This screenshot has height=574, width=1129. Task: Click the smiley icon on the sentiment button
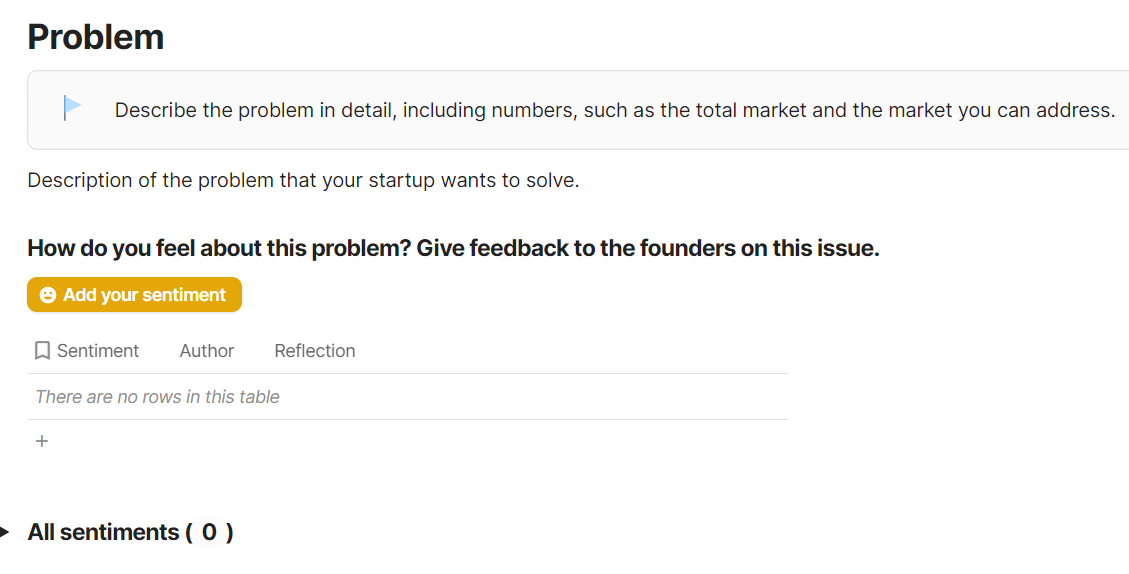pos(48,295)
